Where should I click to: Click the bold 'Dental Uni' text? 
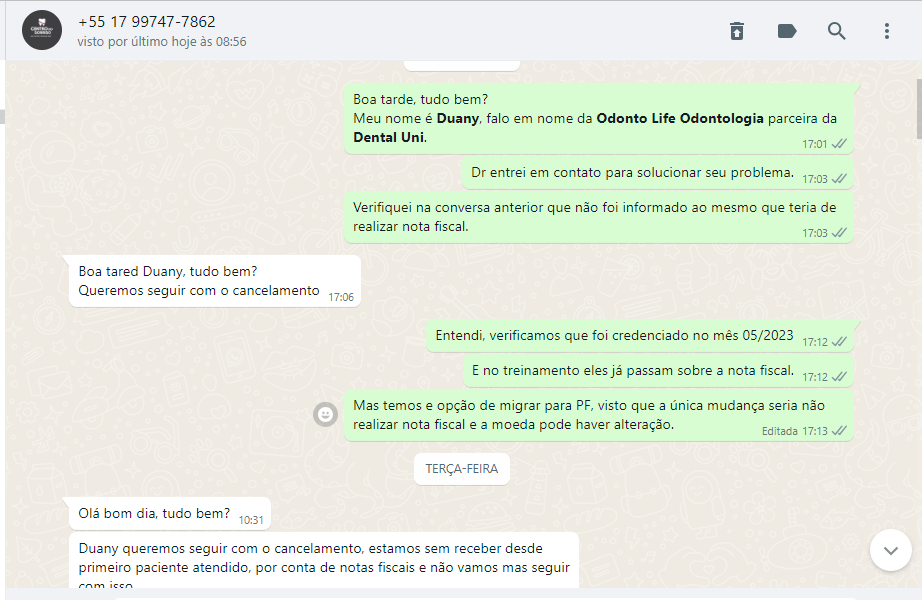click(388, 137)
